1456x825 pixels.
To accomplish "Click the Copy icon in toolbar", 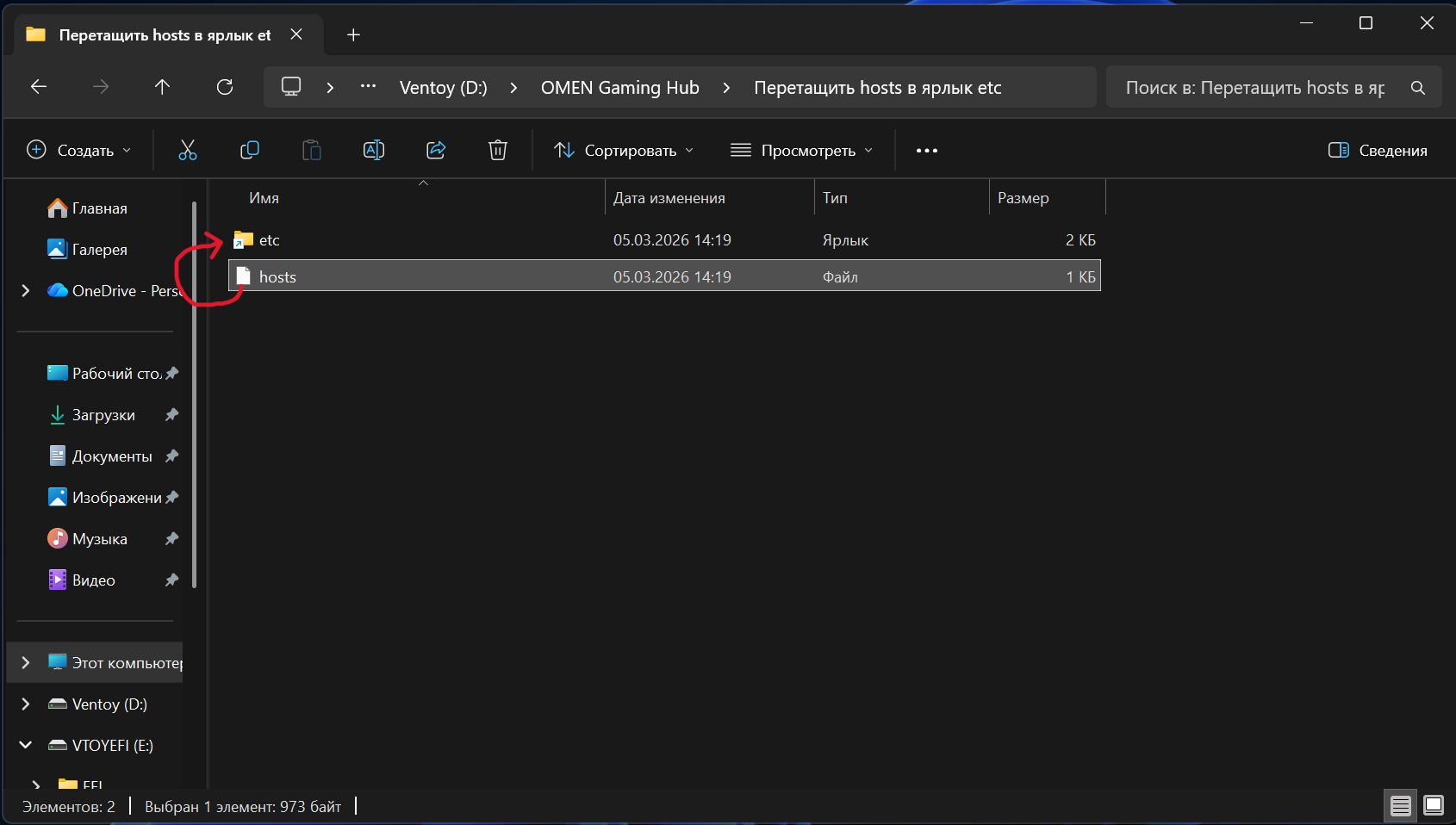I will pos(250,151).
